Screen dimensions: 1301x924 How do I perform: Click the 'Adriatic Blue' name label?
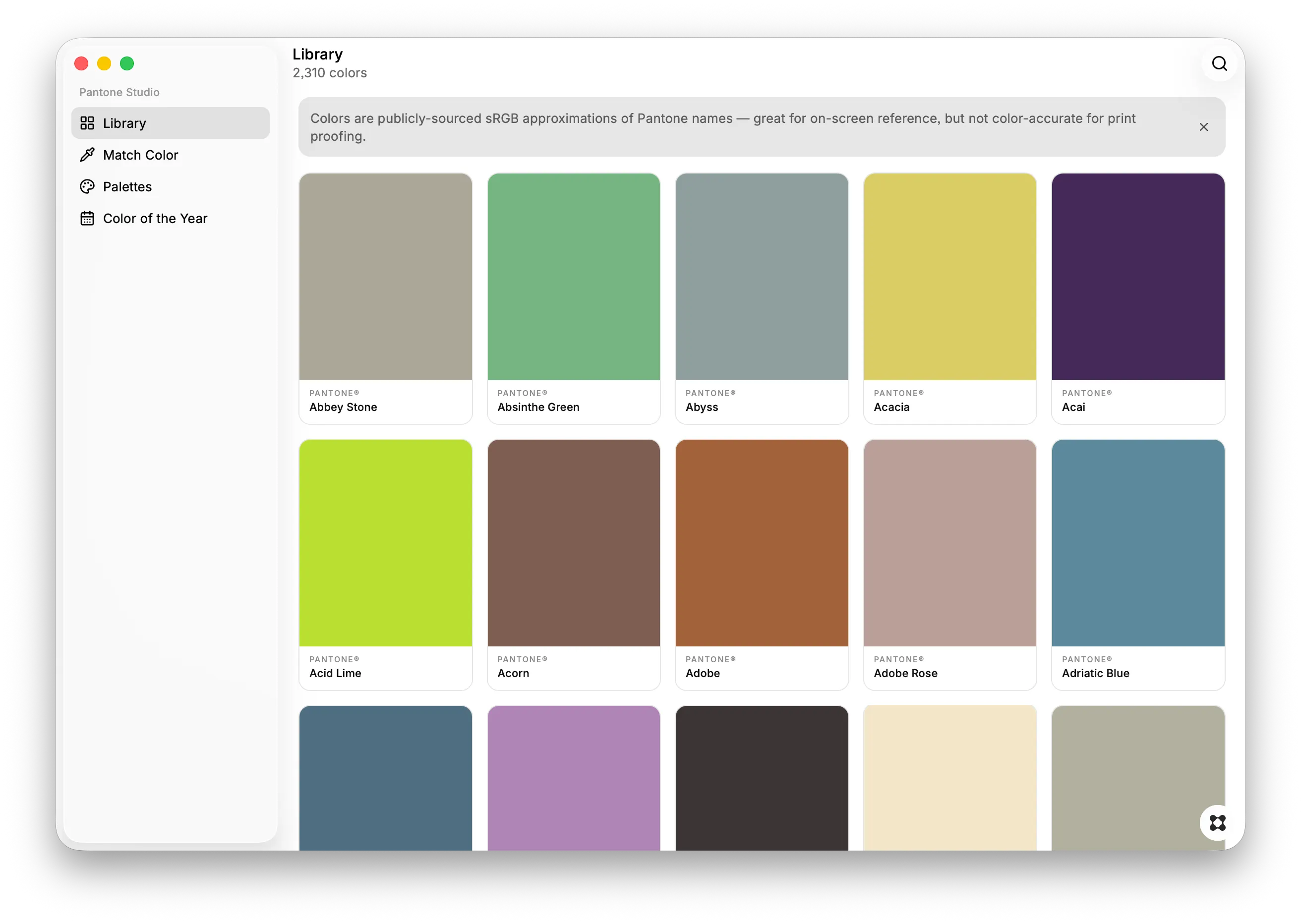(x=1096, y=673)
